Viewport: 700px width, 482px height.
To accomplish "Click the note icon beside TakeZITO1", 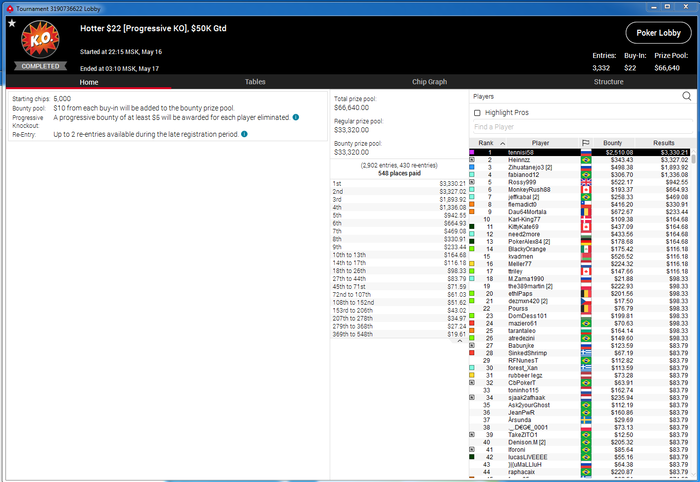I will coord(472,434).
